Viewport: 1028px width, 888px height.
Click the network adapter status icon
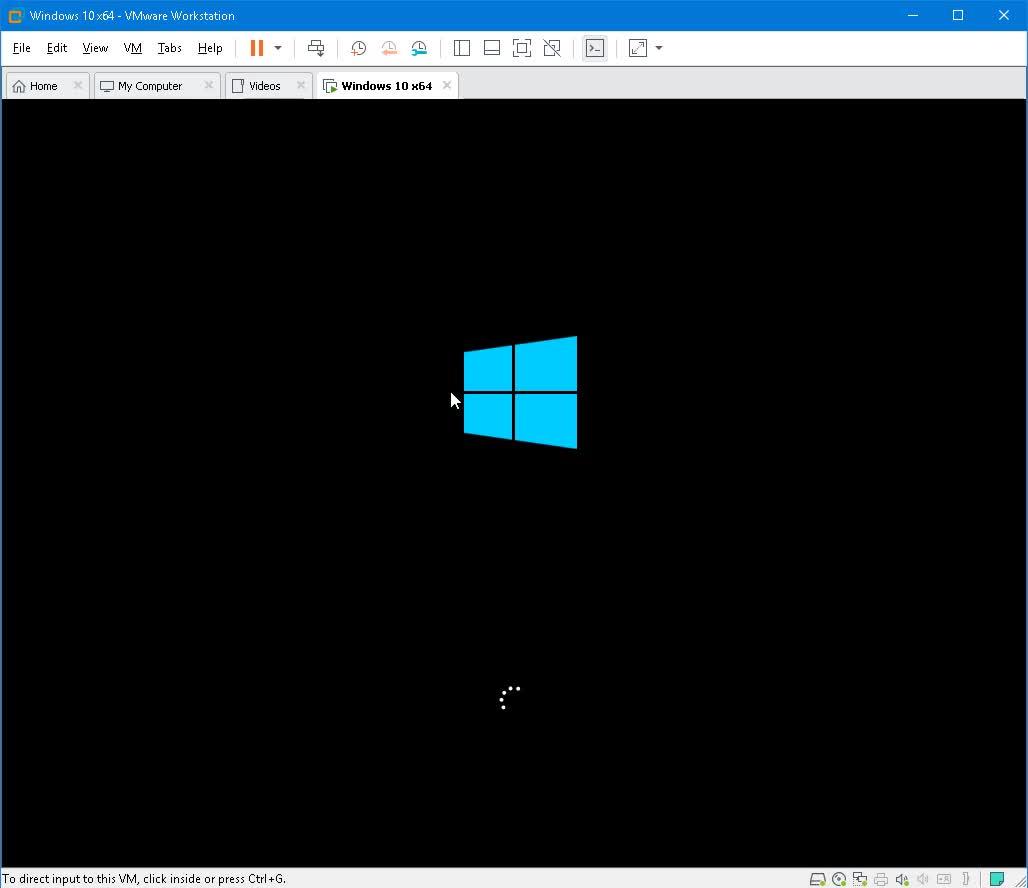pyautogui.click(x=860, y=879)
